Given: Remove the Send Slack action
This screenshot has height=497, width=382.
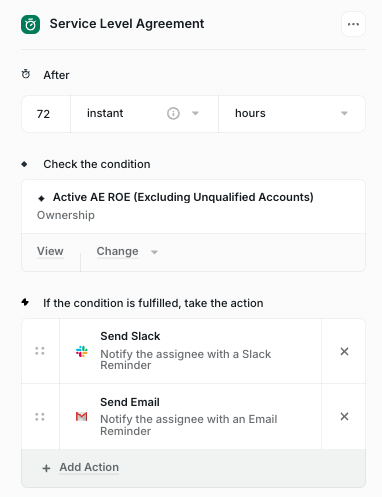Looking at the screenshot, I should [344, 351].
